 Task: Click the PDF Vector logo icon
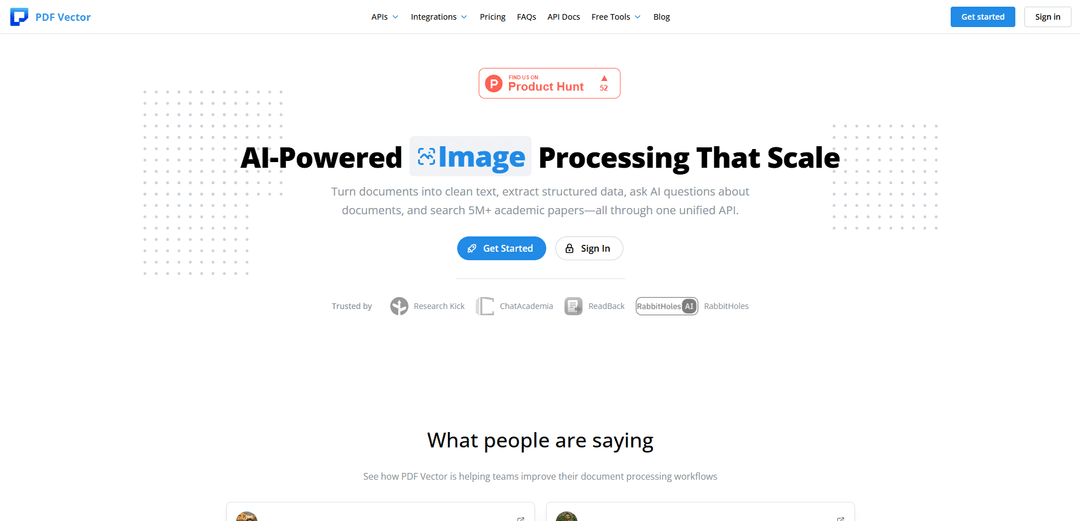(x=19, y=17)
